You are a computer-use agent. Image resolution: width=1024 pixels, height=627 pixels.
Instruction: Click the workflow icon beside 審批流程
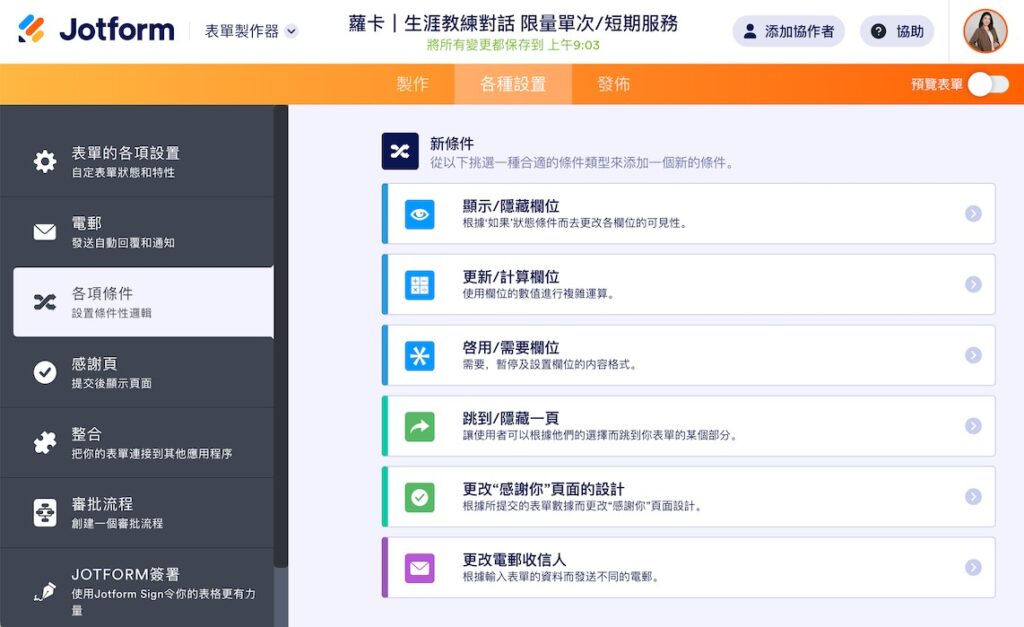(x=45, y=513)
